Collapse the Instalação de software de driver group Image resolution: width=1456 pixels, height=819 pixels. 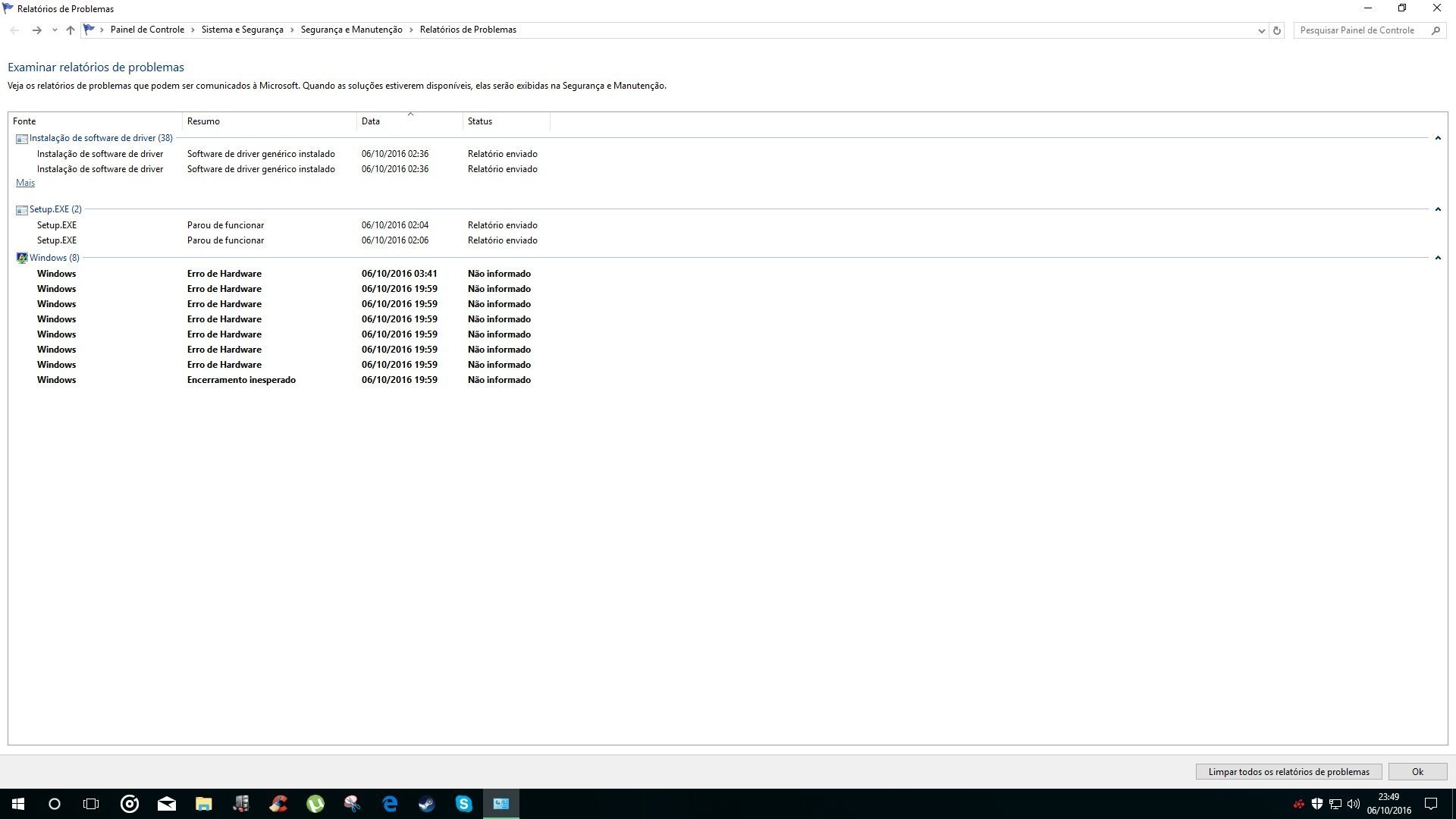click(x=1438, y=138)
